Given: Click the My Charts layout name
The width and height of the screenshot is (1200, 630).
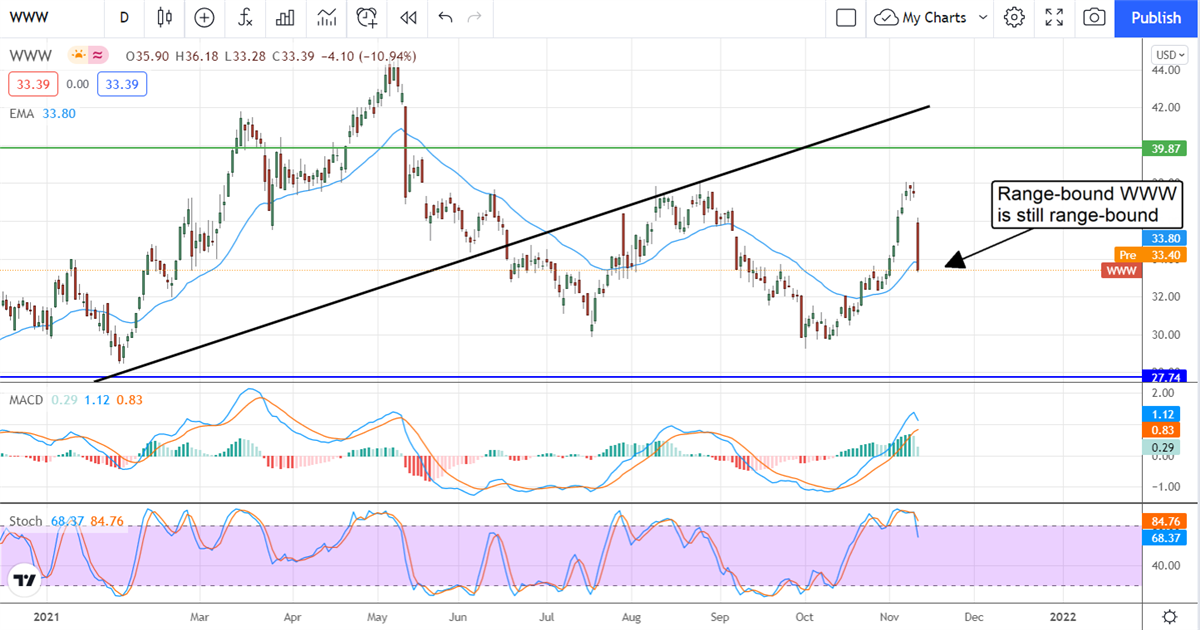Looking at the screenshot, I should [x=934, y=17].
